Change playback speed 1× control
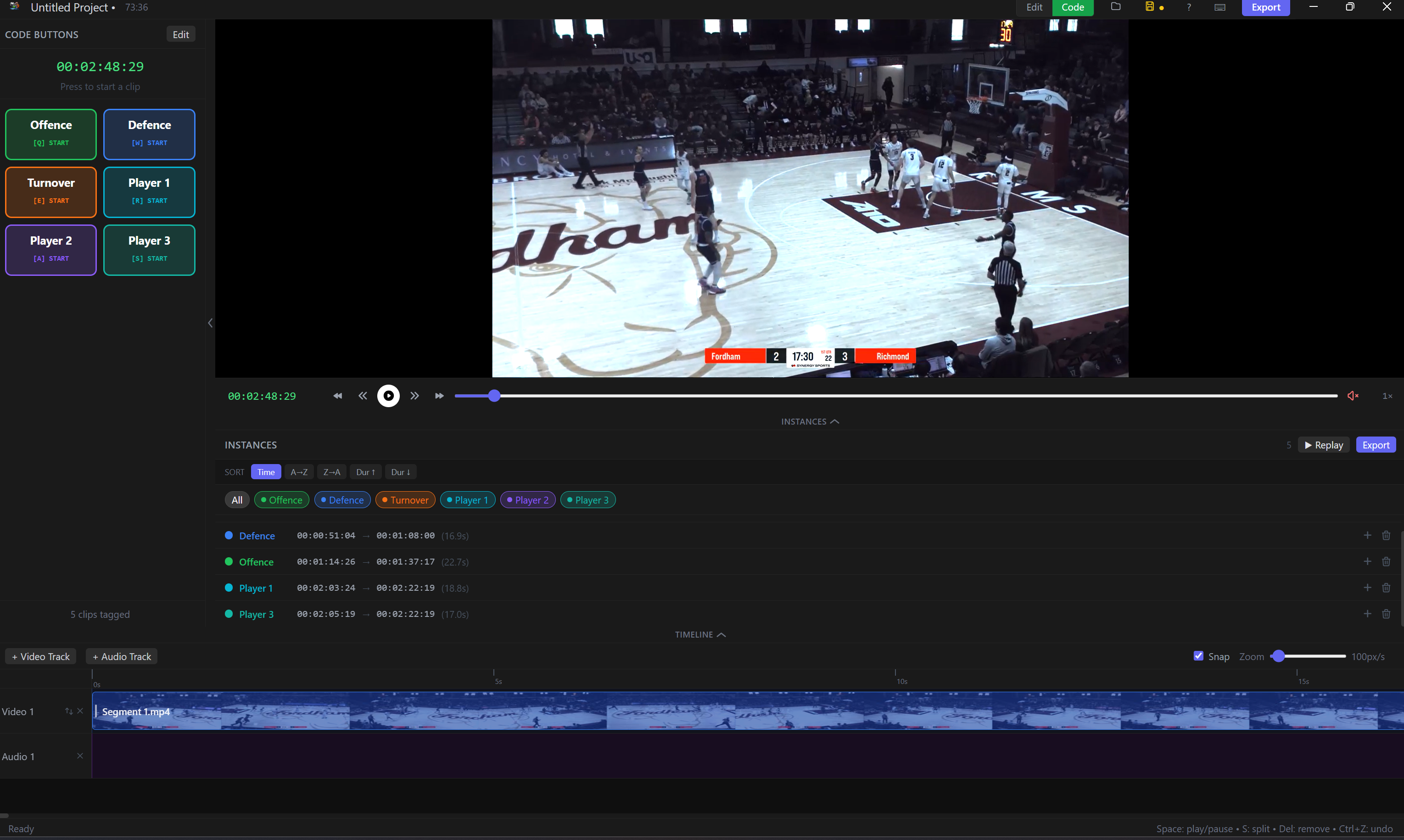Viewport: 1404px width, 840px height. point(1387,396)
